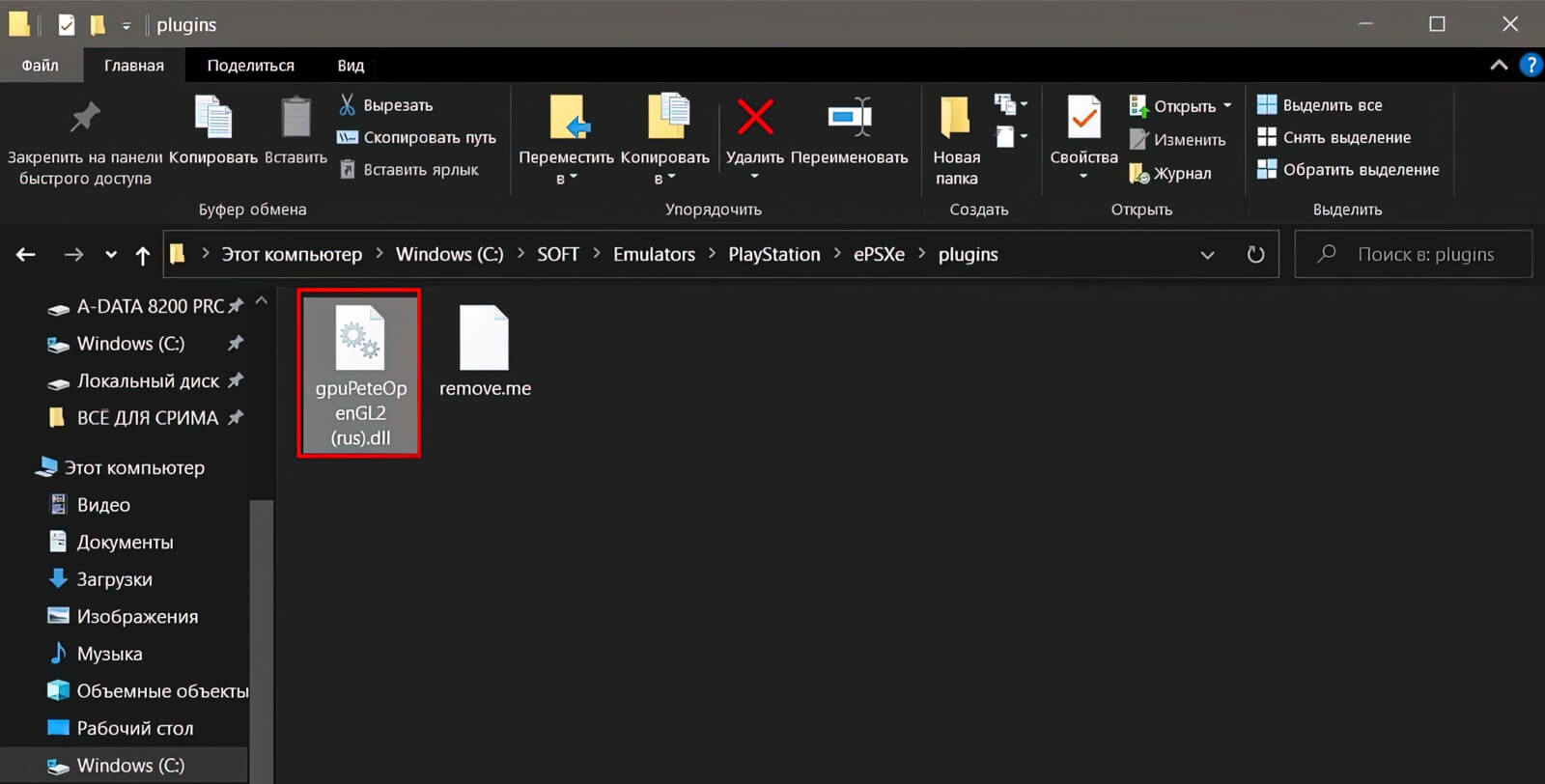Open pinned Windows (C:) in quick access

145,344
